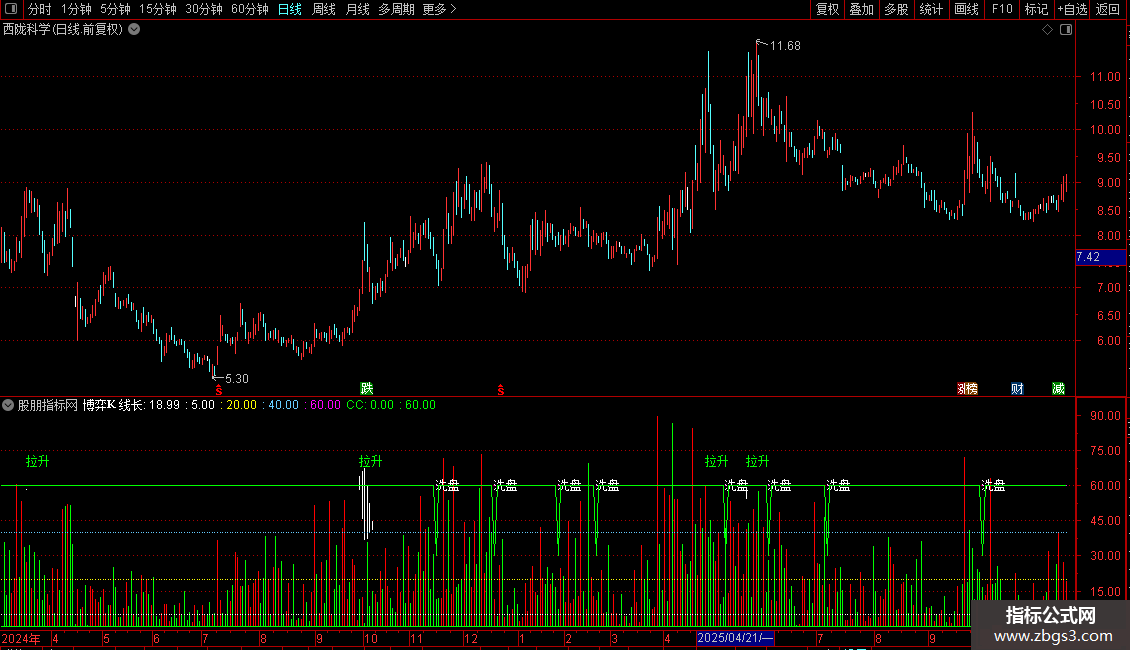Click the 2025/04/21 date marker on timeline
This screenshot has width=1130, height=650.
(735, 638)
